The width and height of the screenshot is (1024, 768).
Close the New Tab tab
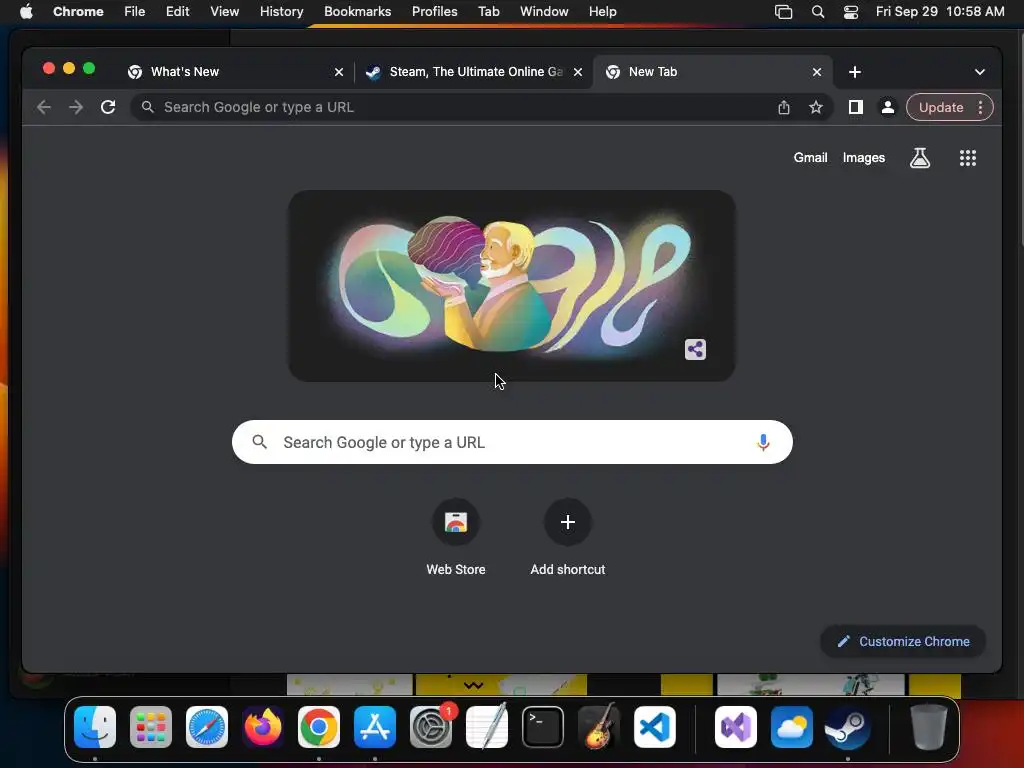click(817, 72)
